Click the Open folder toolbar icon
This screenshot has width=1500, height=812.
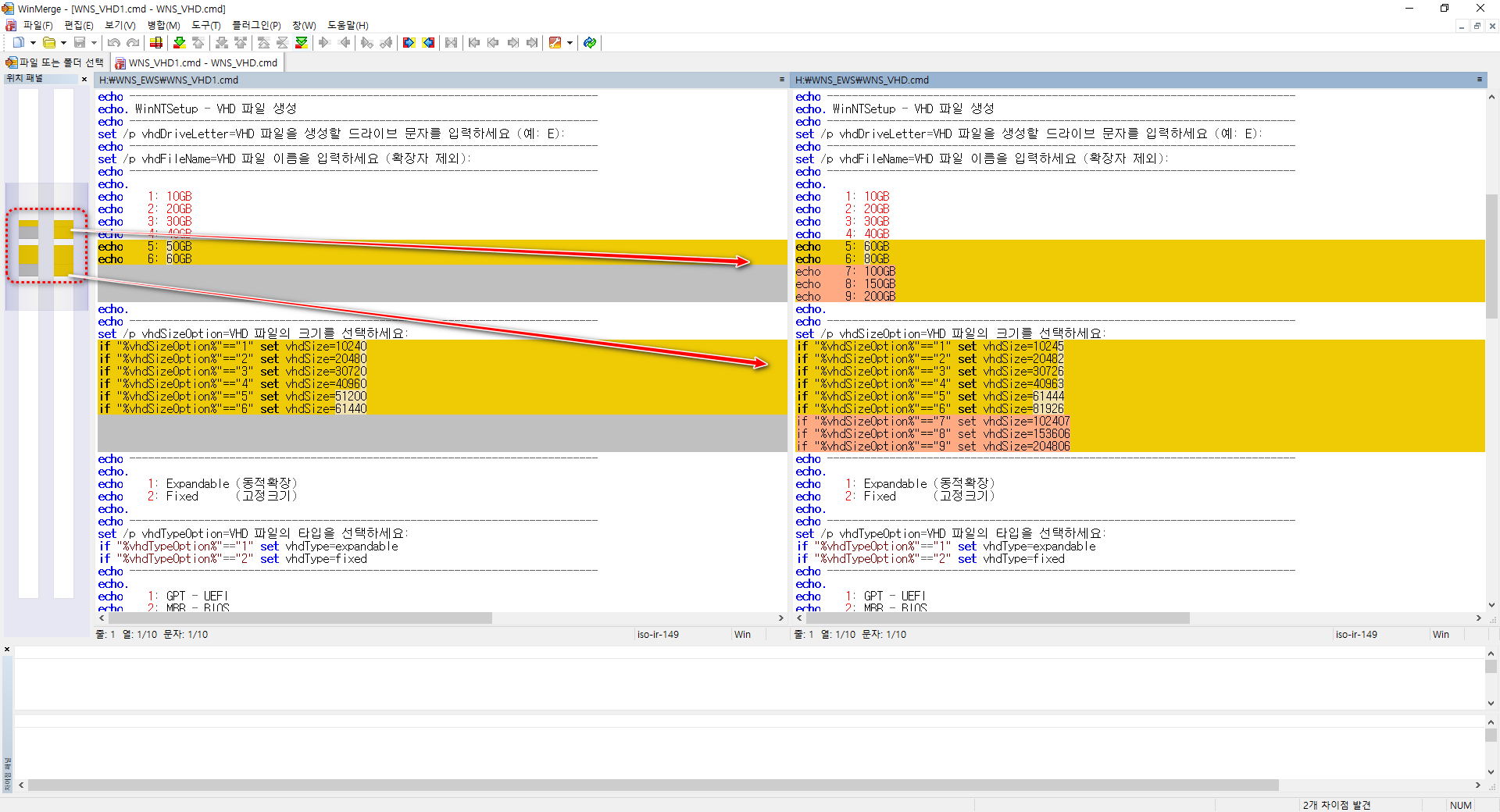click(49, 43)
